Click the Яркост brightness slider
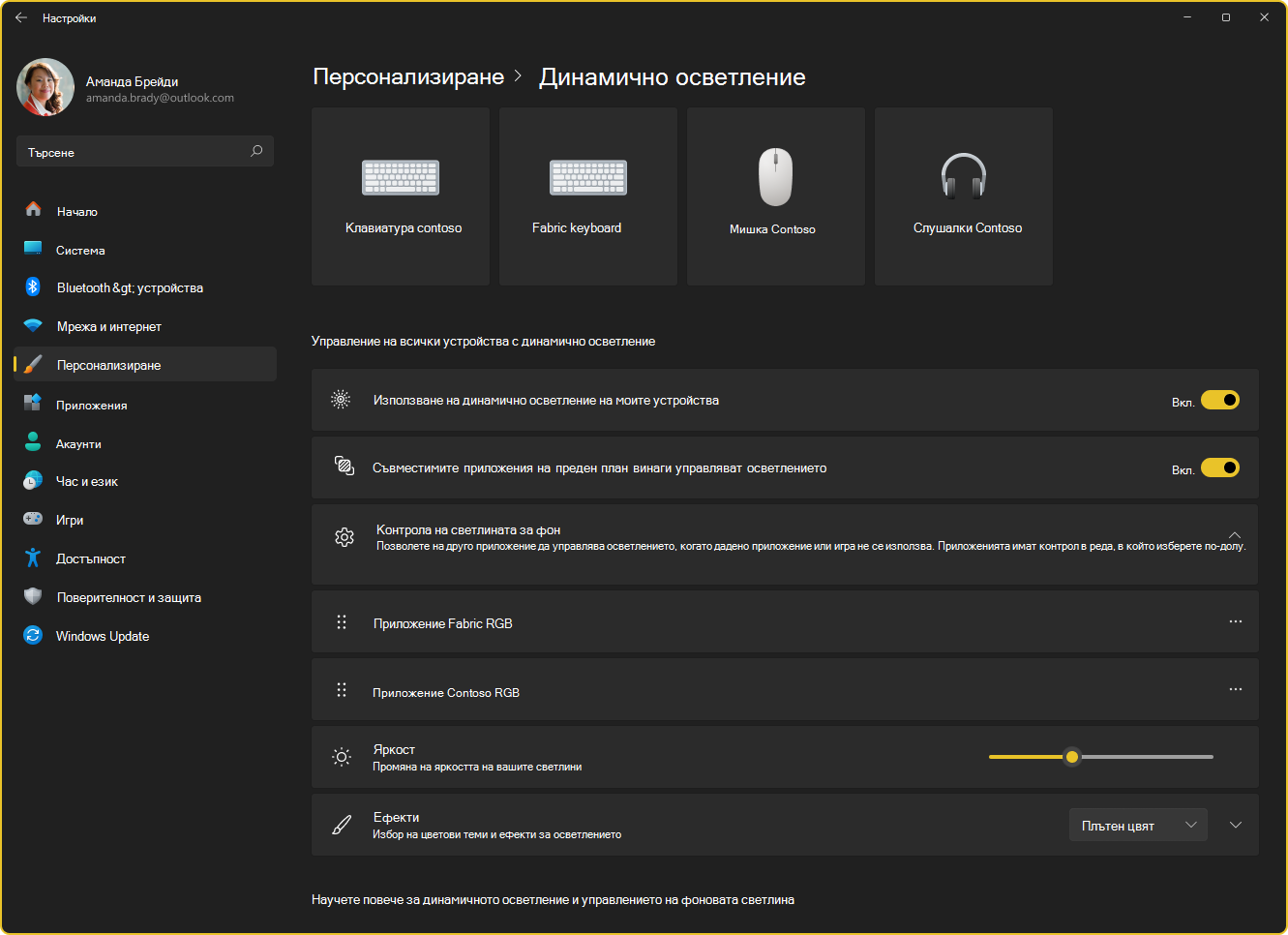 [1101, 757]
